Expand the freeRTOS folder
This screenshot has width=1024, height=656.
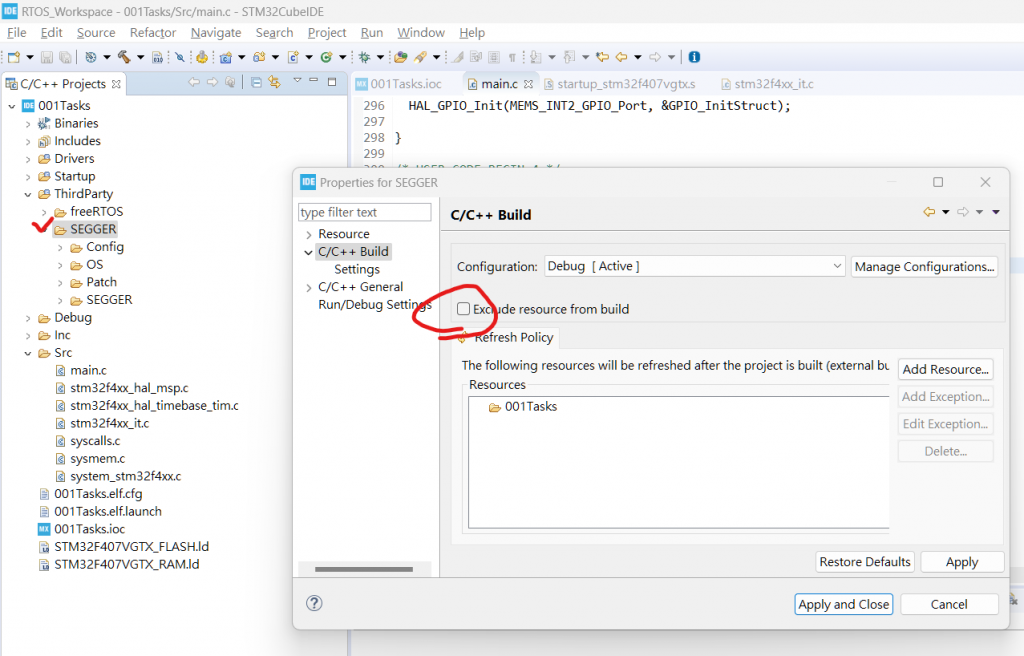(44, 212)
